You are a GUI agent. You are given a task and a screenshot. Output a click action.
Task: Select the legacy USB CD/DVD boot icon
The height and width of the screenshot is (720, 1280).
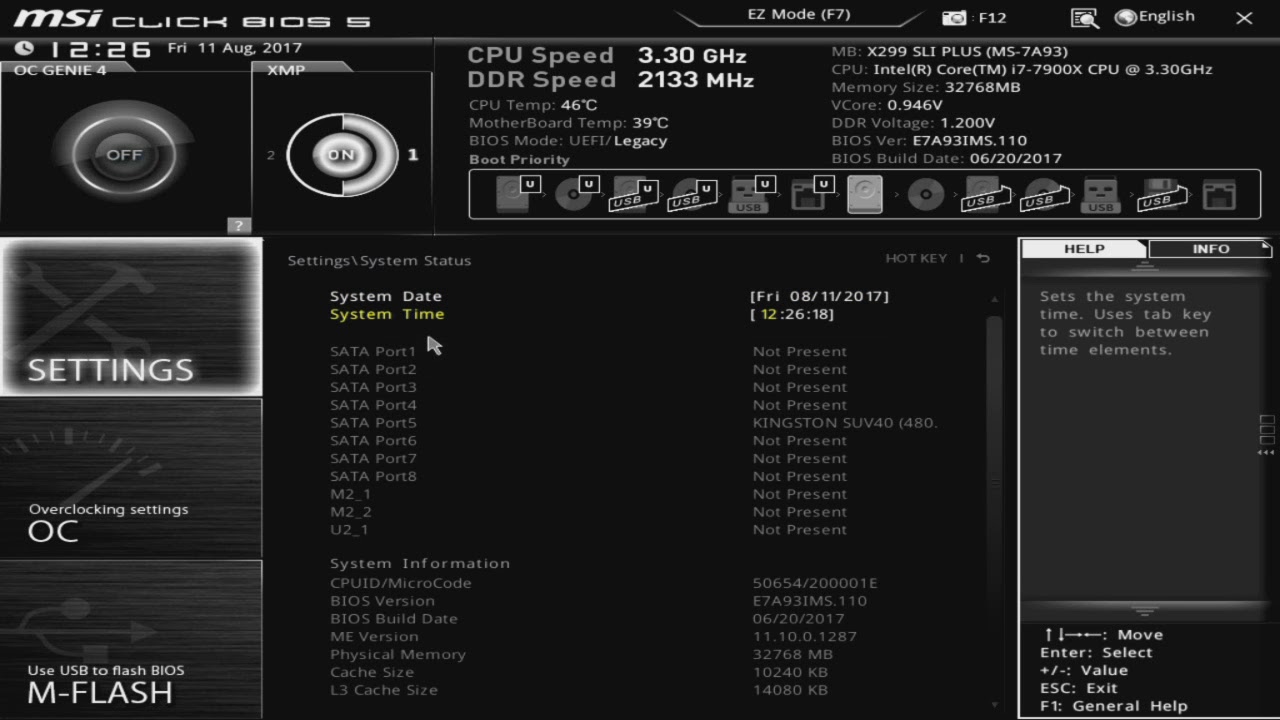click(1042, 194)
